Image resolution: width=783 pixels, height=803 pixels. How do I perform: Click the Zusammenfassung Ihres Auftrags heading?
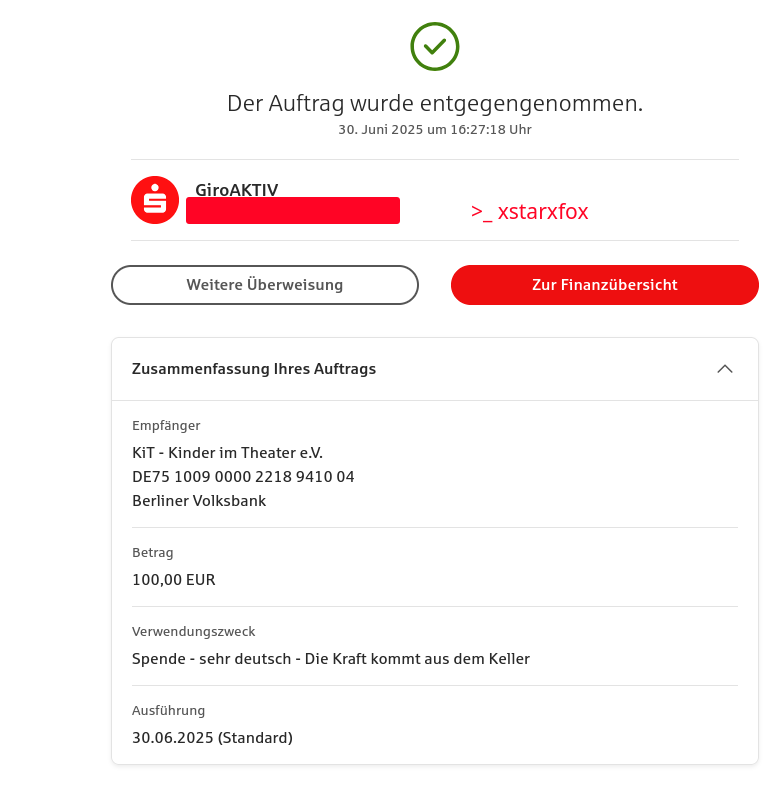pos(254,369)
